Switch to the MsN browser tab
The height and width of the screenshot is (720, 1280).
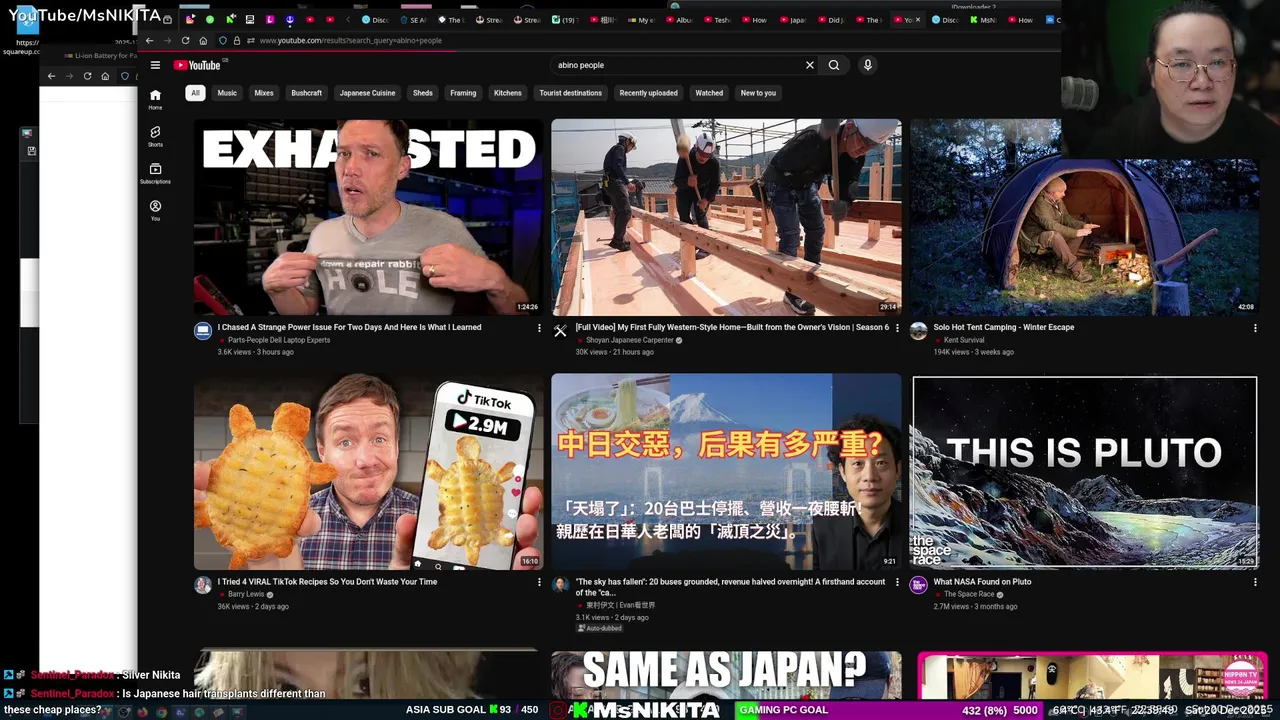coord(982,20)
